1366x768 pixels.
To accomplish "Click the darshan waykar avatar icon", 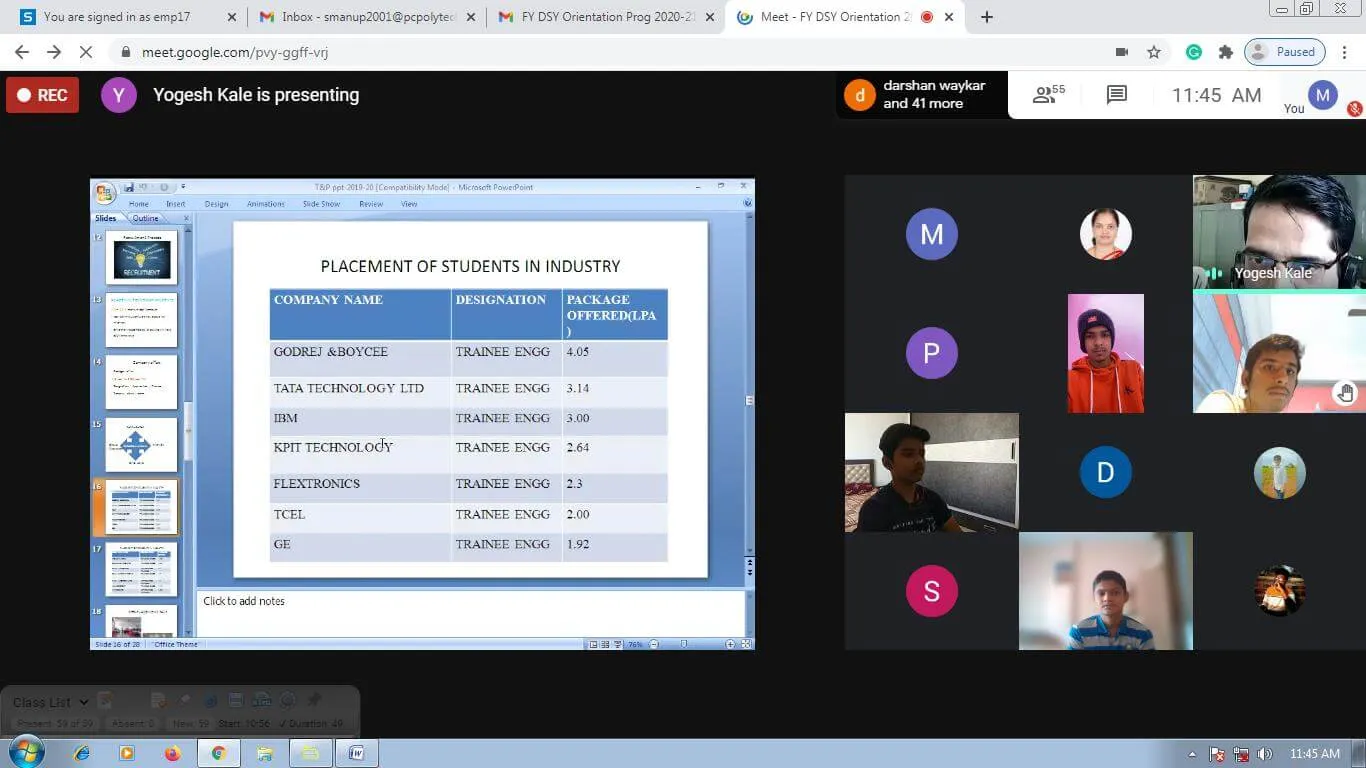I will coord(860,95).
